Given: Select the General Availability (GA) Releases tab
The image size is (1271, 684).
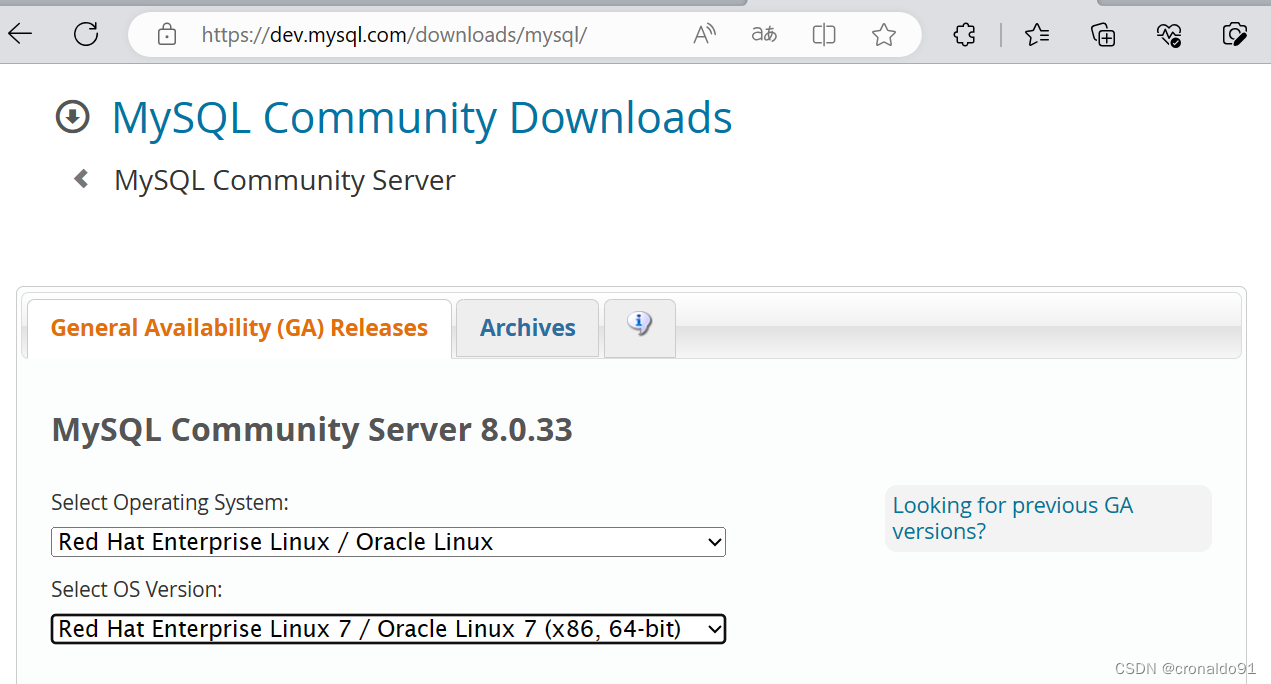Looking at the screenshot, I should [238, 327].
